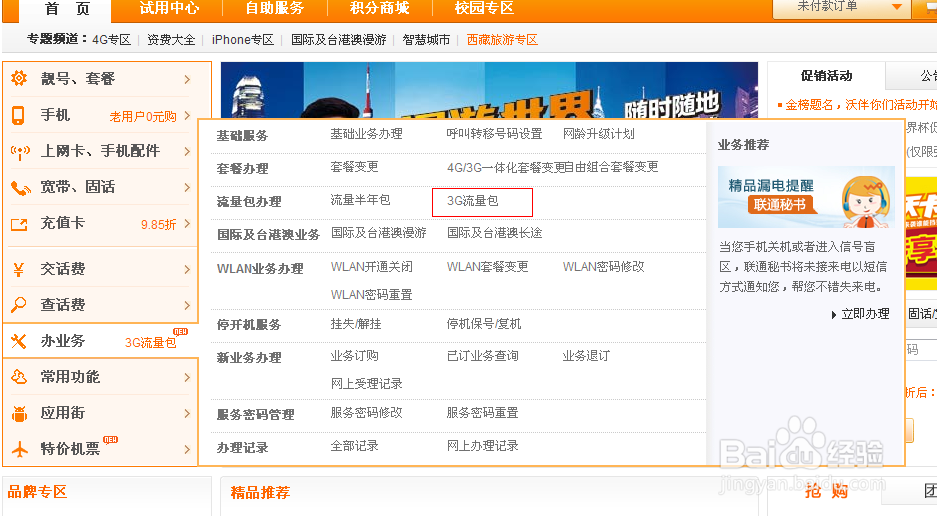The height and width of the screenshot is (516, 937).
Task: Click the 3G流量包 promo next to 办业务
Action: (151, 343)
